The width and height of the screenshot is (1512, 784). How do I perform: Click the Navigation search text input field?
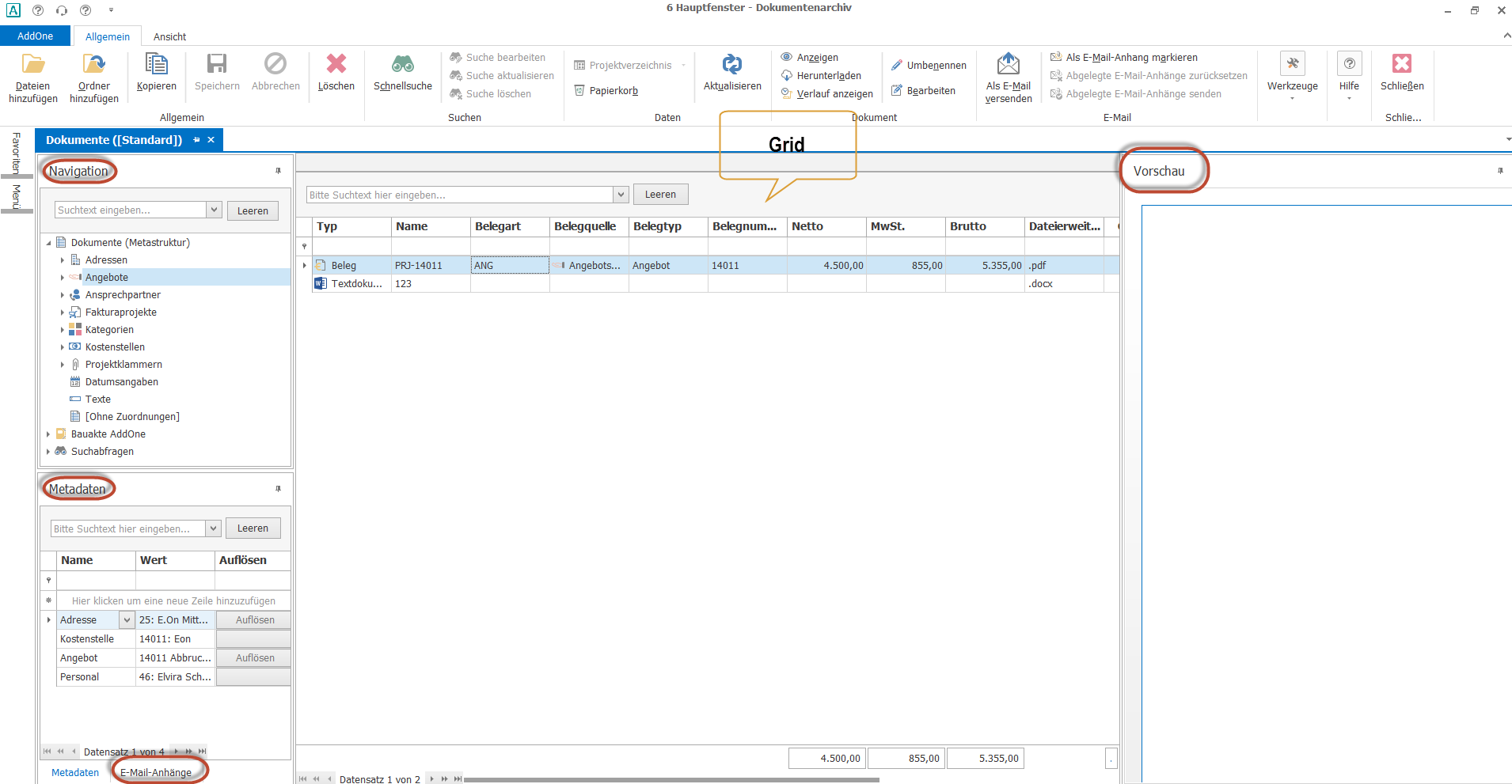131,210
